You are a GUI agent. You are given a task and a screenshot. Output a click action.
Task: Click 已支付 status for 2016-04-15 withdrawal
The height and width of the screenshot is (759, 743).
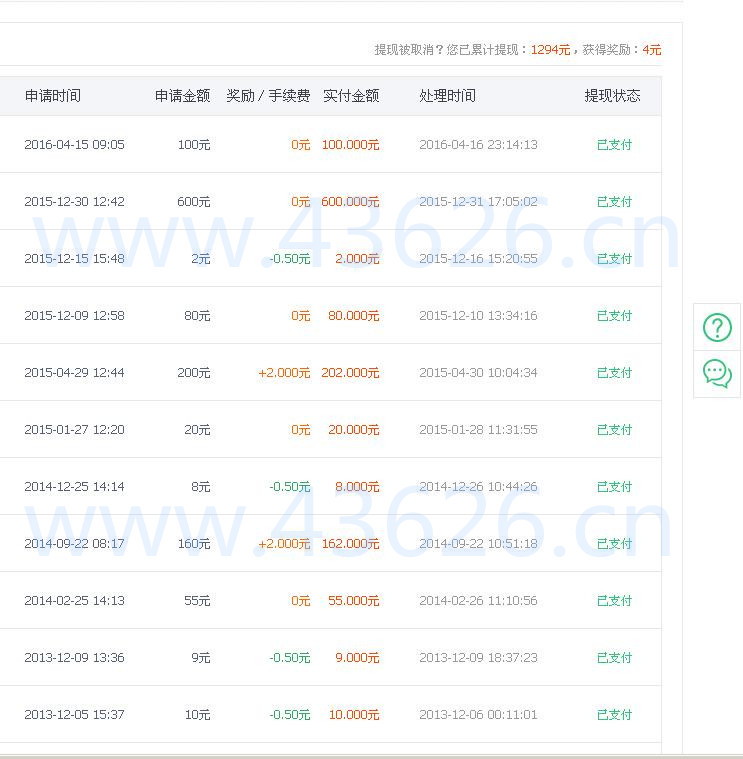coord(614,145)
